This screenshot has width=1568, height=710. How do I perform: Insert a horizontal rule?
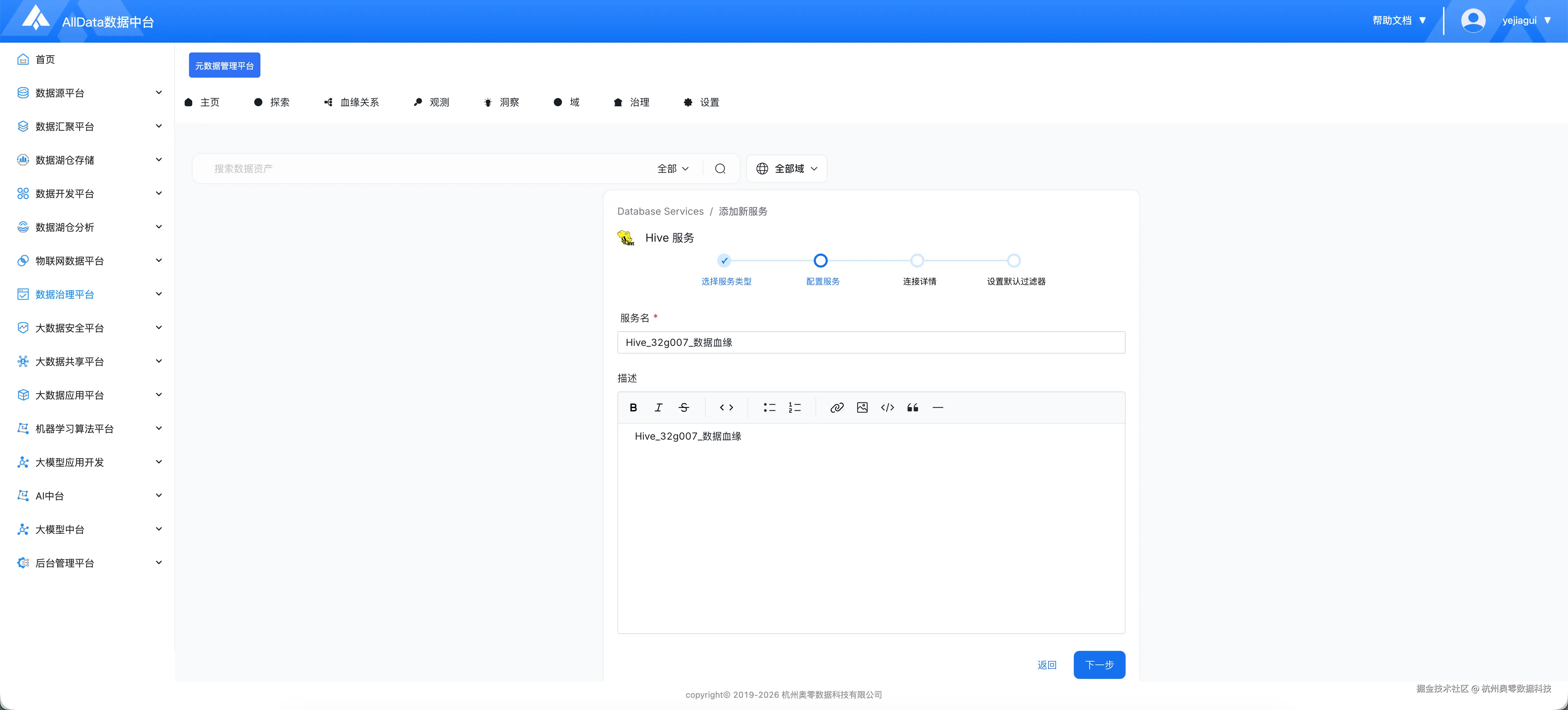click(938, 407)
